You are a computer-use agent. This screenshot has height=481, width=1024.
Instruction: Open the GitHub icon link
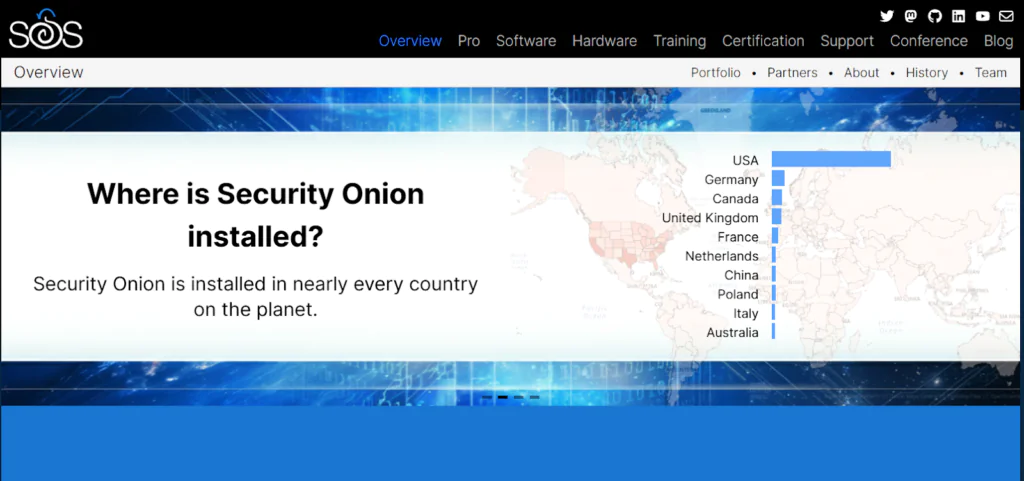point(935,16)
